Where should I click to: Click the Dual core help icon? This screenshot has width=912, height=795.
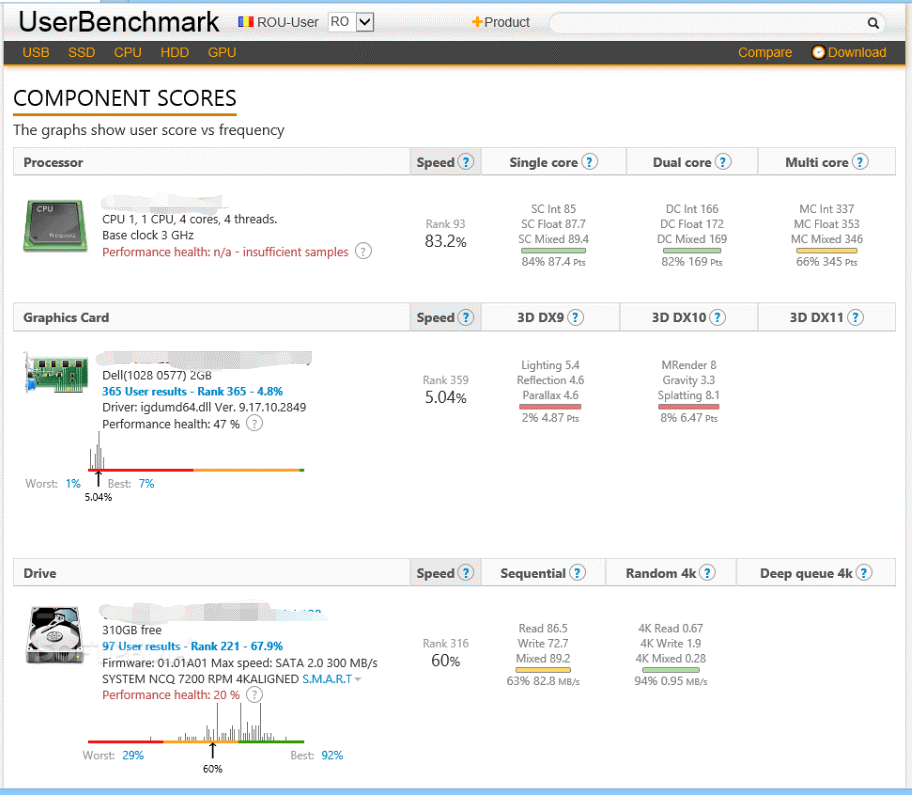(722, 162)
